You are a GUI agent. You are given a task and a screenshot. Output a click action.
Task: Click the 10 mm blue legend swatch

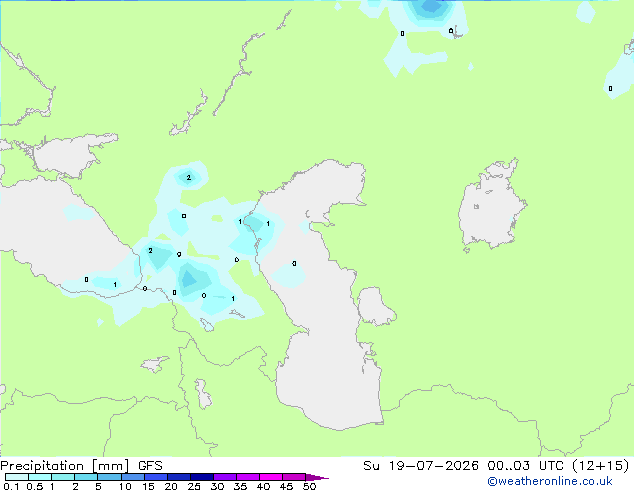click(x=133, y=477)
